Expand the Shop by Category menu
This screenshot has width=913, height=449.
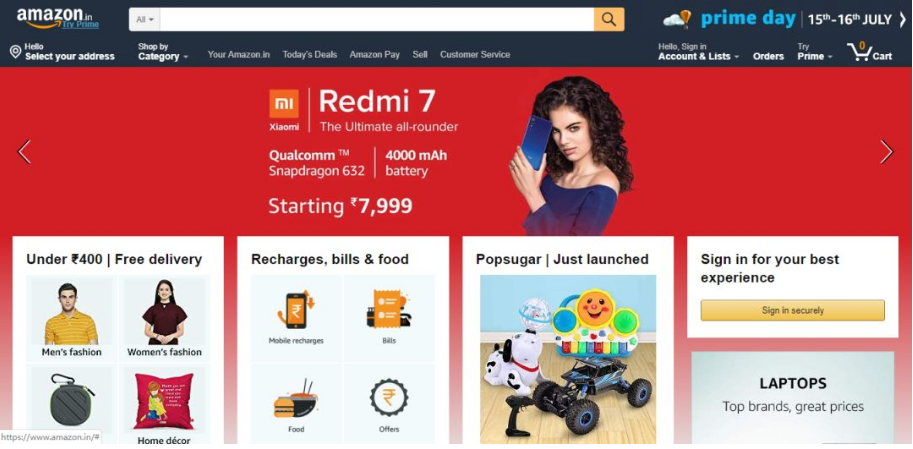pos(162,52)
